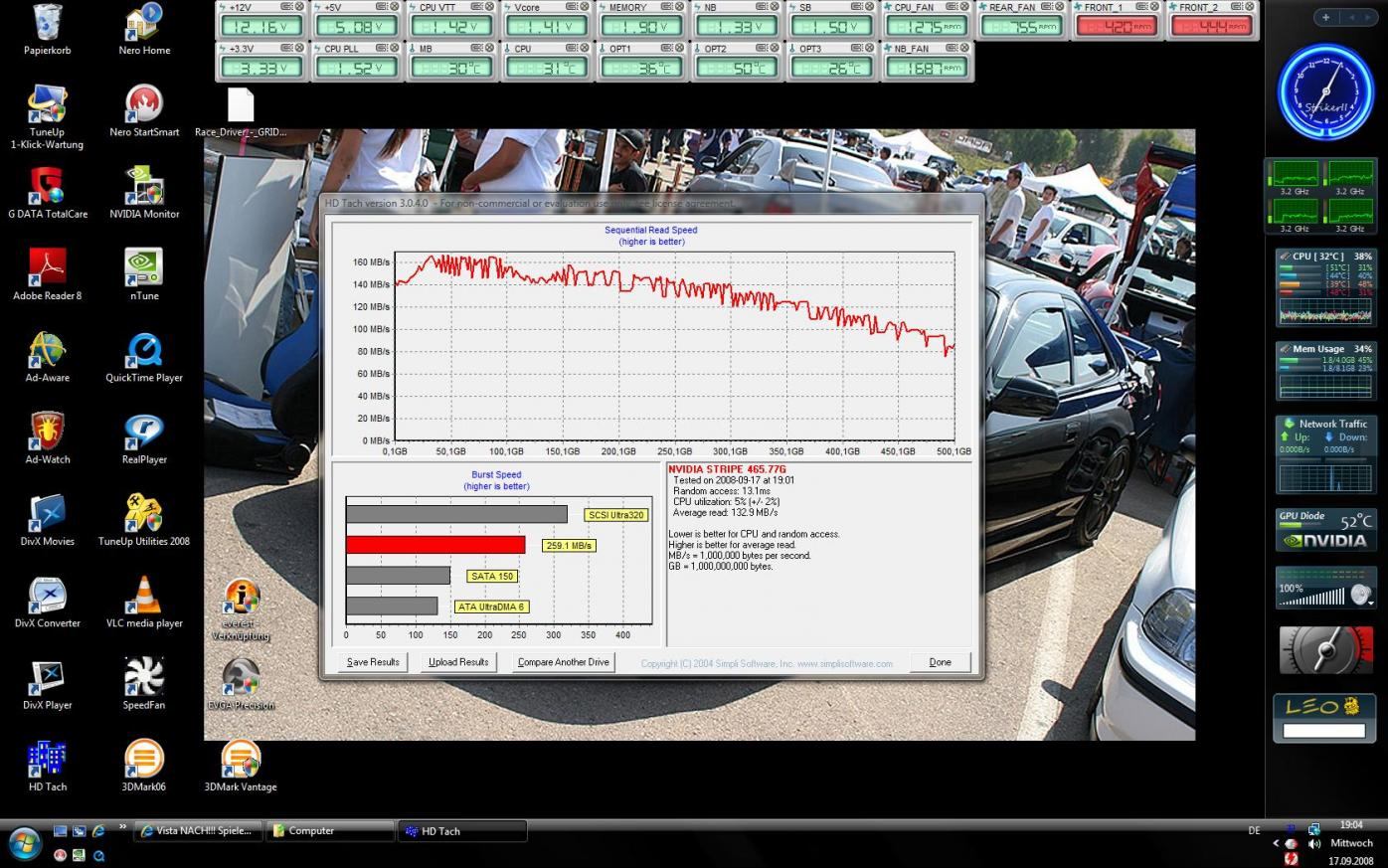Open DivX Converter shortcut
Viewport: 1388px width, 868px height.
47,602
